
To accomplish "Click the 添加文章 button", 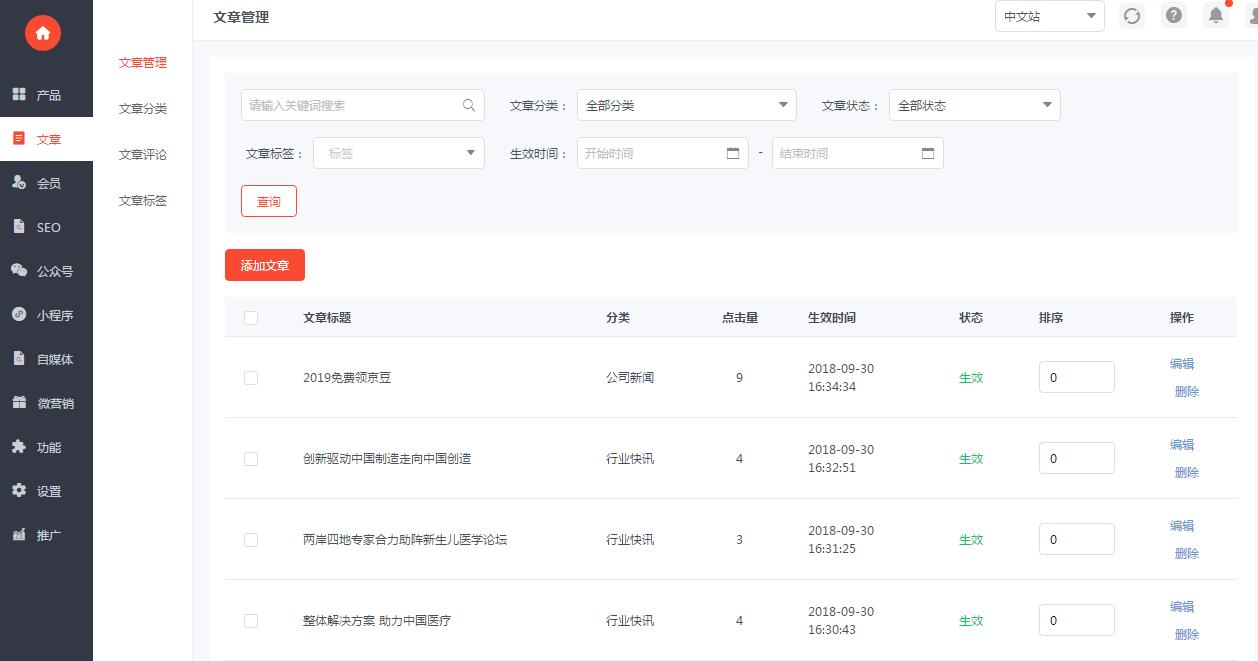I will 265,266.
